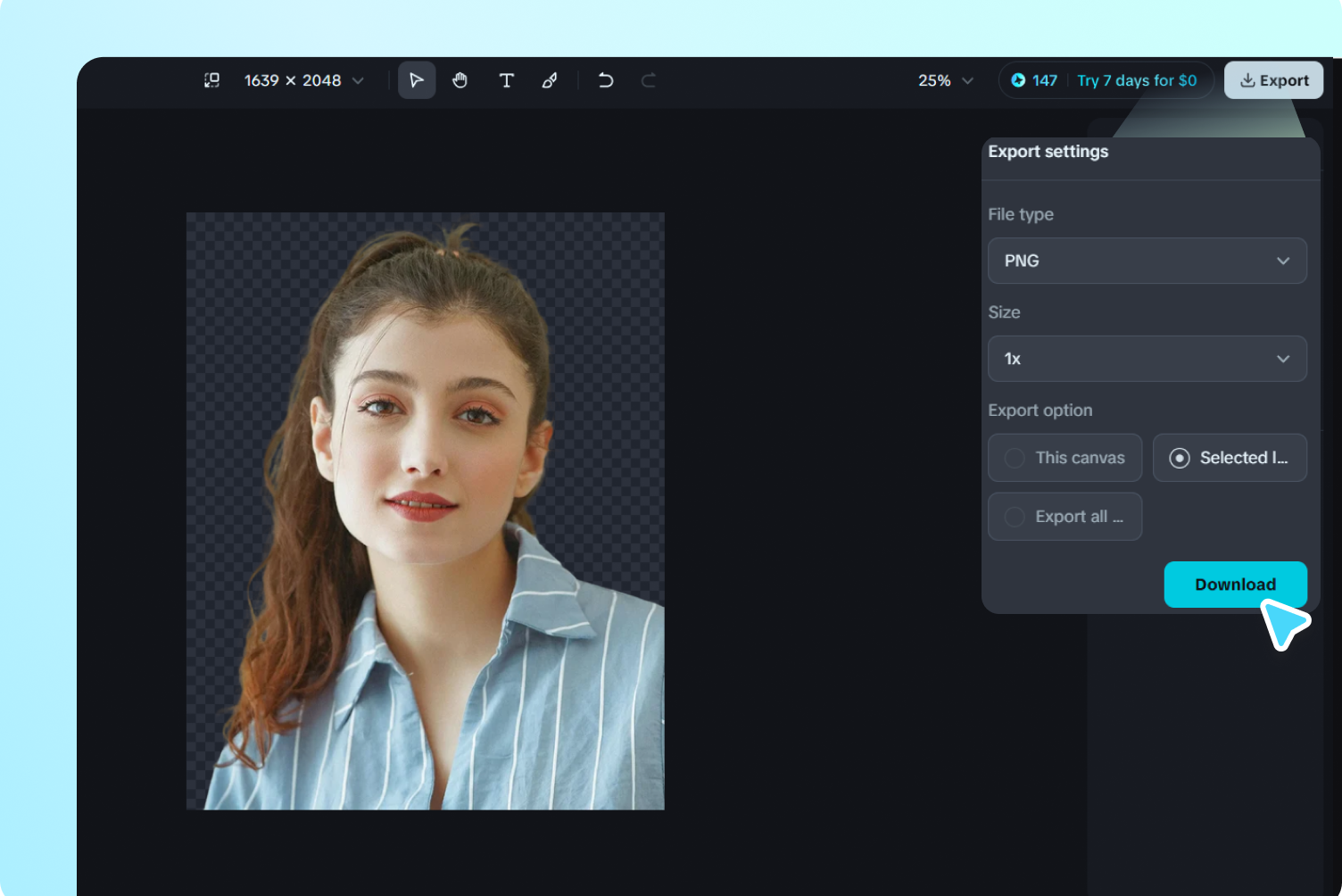Open the credits icon showing 147
This screenshot has height=896, width=1342.
coord(1018,80)
